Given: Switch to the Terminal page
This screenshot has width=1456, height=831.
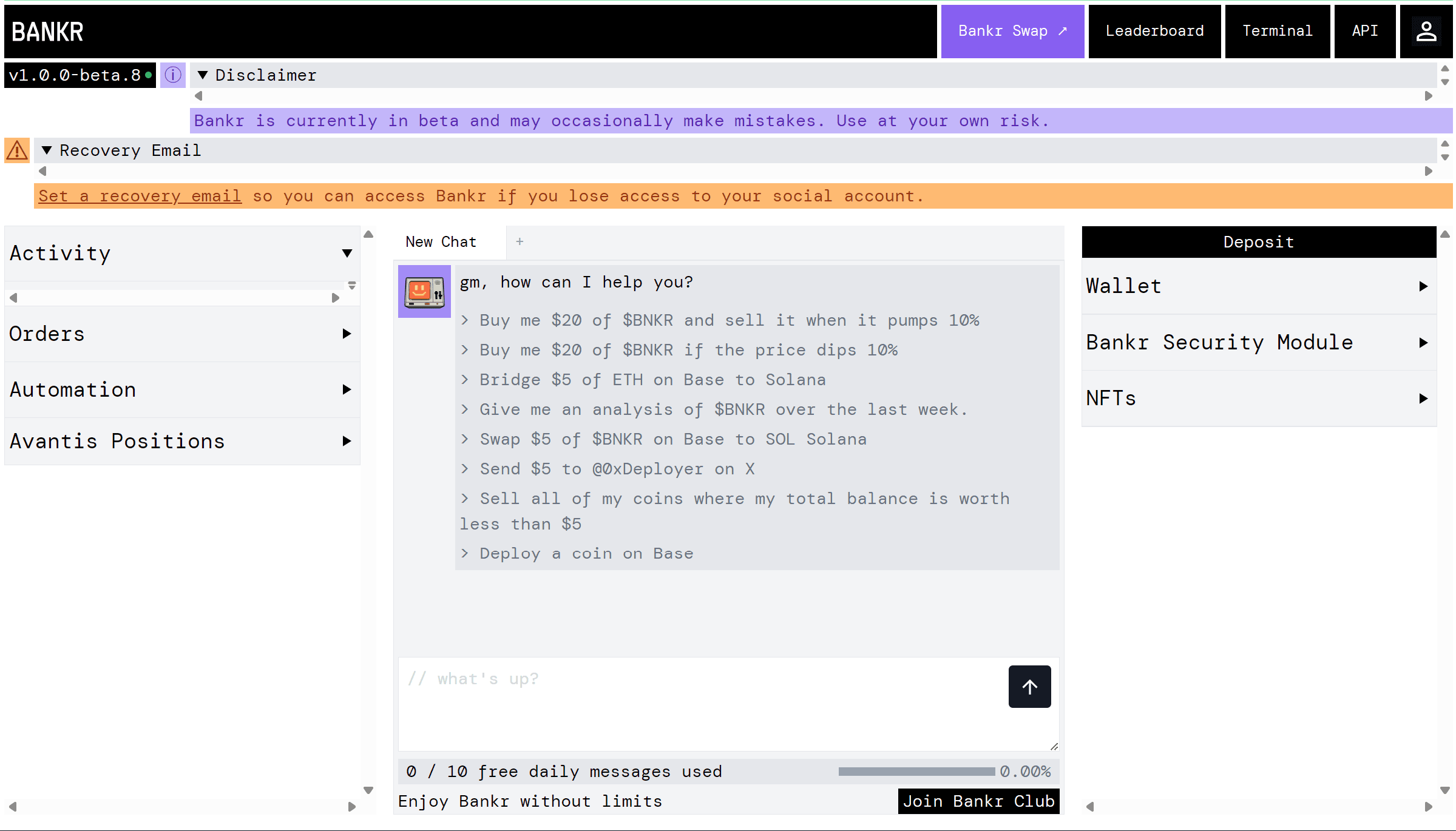Looking at the screenshot, I should coord(1277,32).
